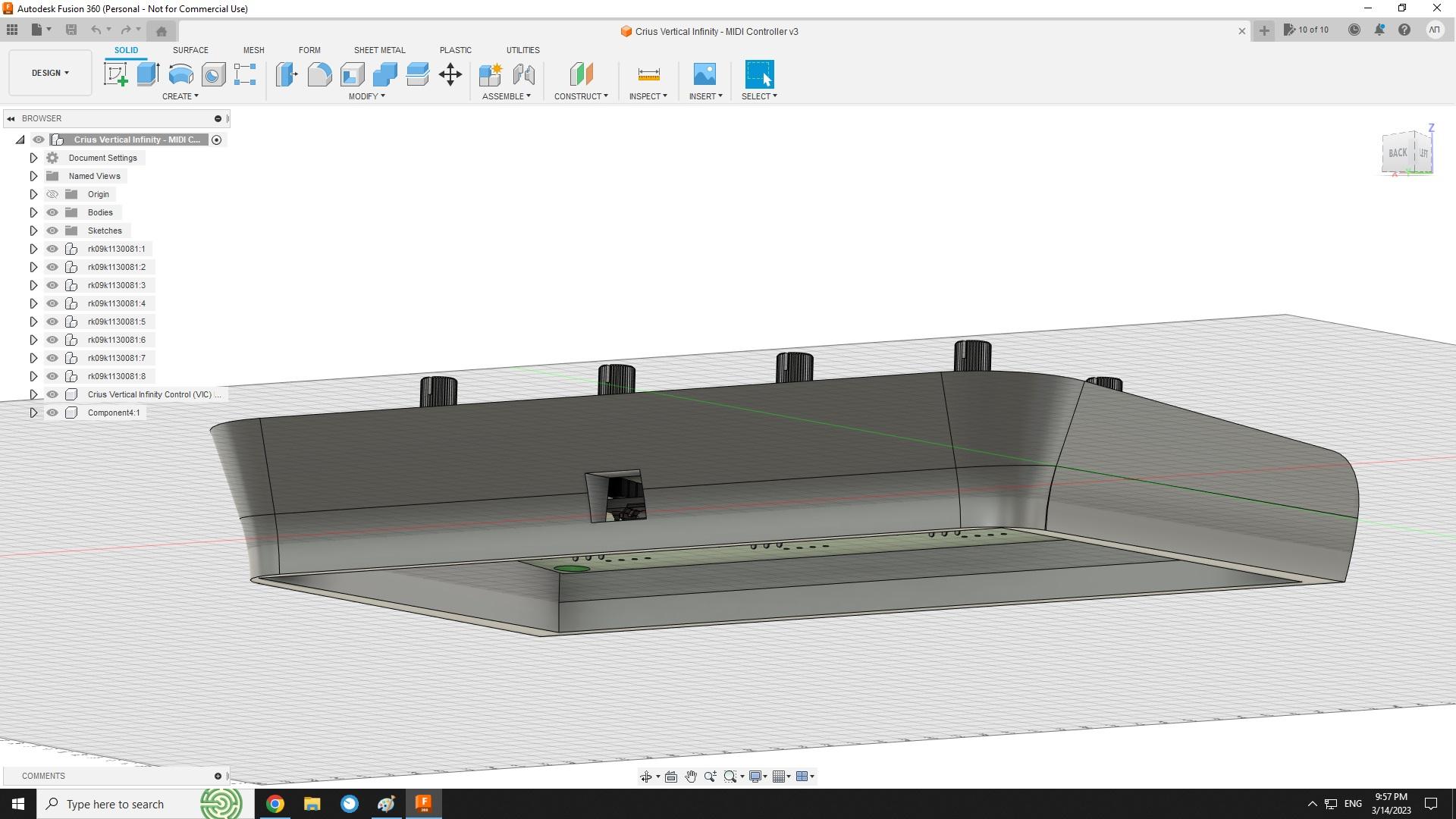Open the MODIFY menu label

click(x=366, y=96)
